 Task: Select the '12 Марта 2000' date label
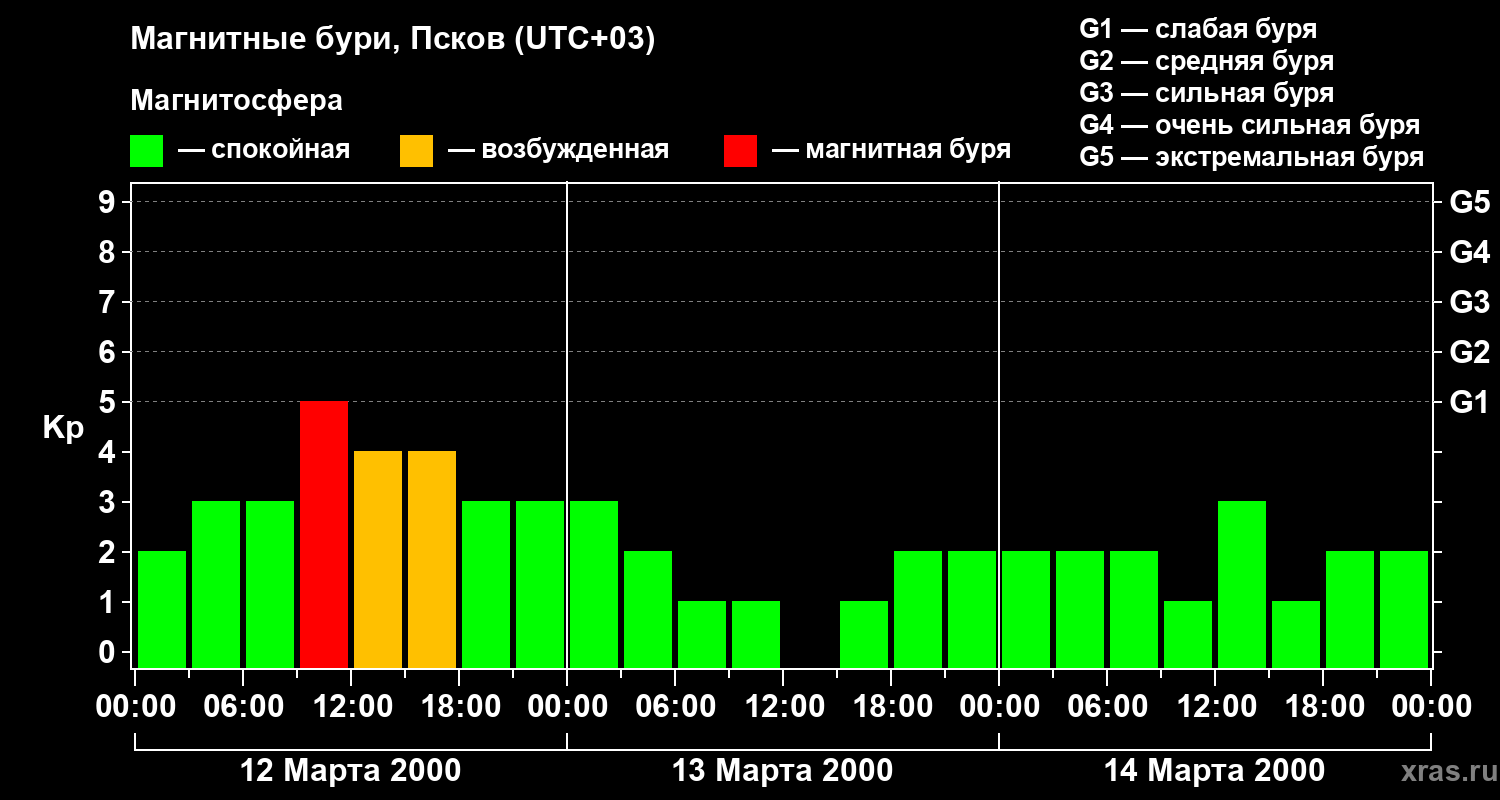point(351,771)
